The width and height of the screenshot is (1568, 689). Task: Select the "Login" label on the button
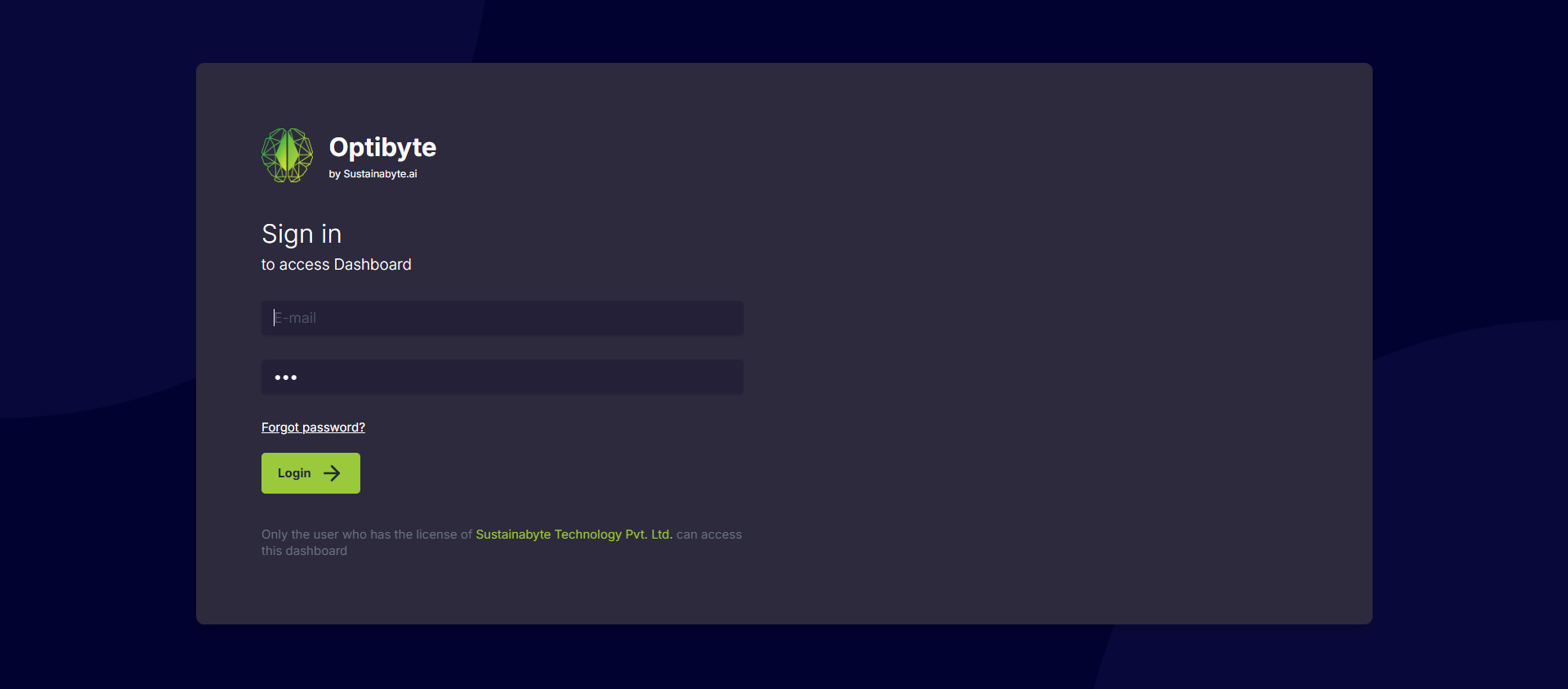[x=294, y=473]
